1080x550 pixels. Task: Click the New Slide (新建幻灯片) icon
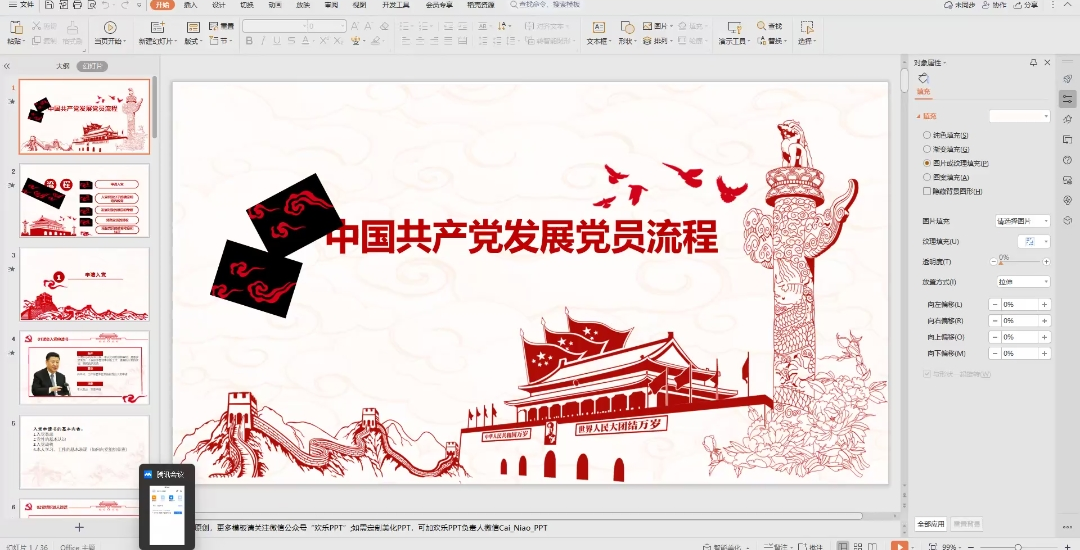[x=158, y=28]
